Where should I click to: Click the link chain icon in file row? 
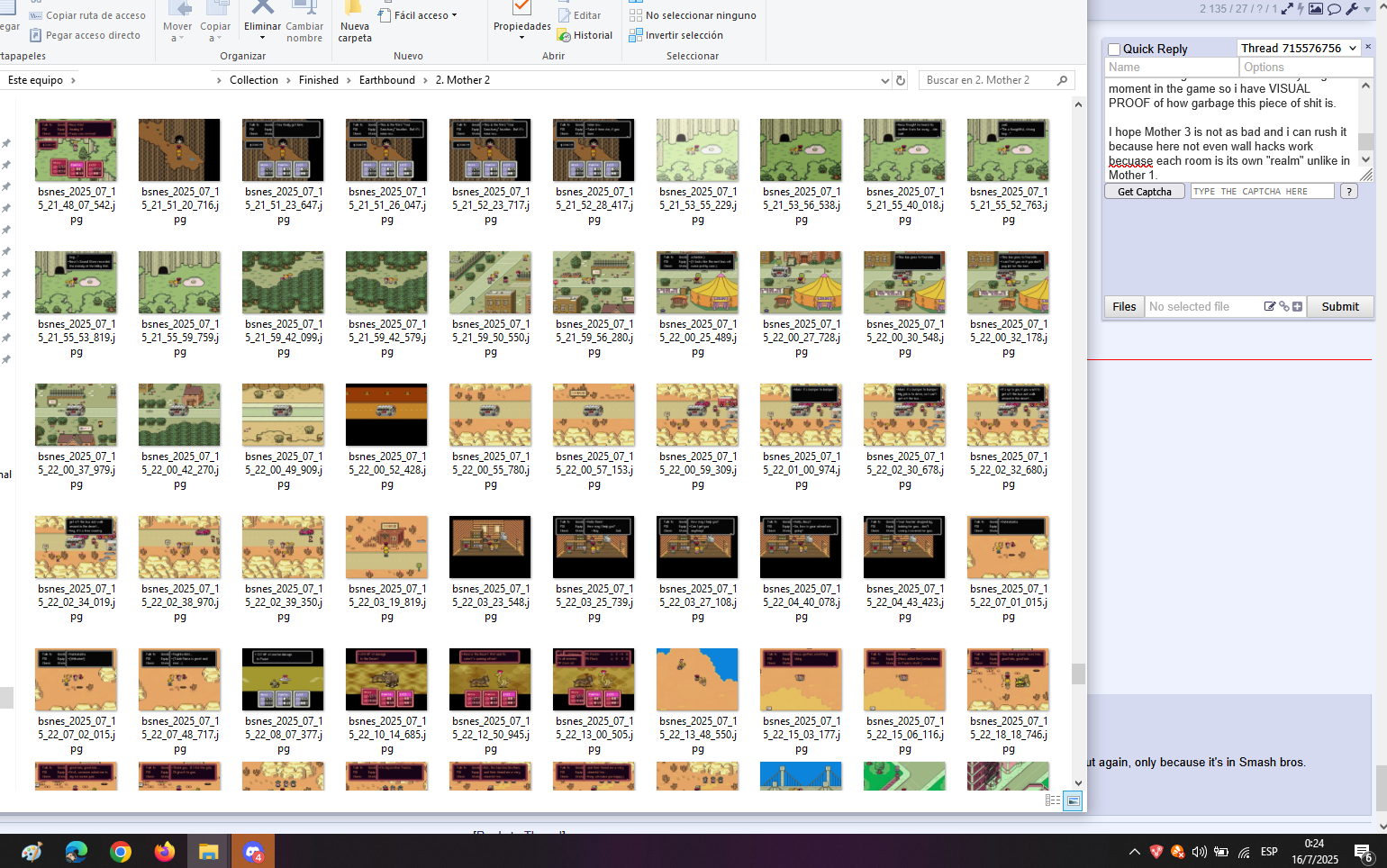(x=1284, y=306)
